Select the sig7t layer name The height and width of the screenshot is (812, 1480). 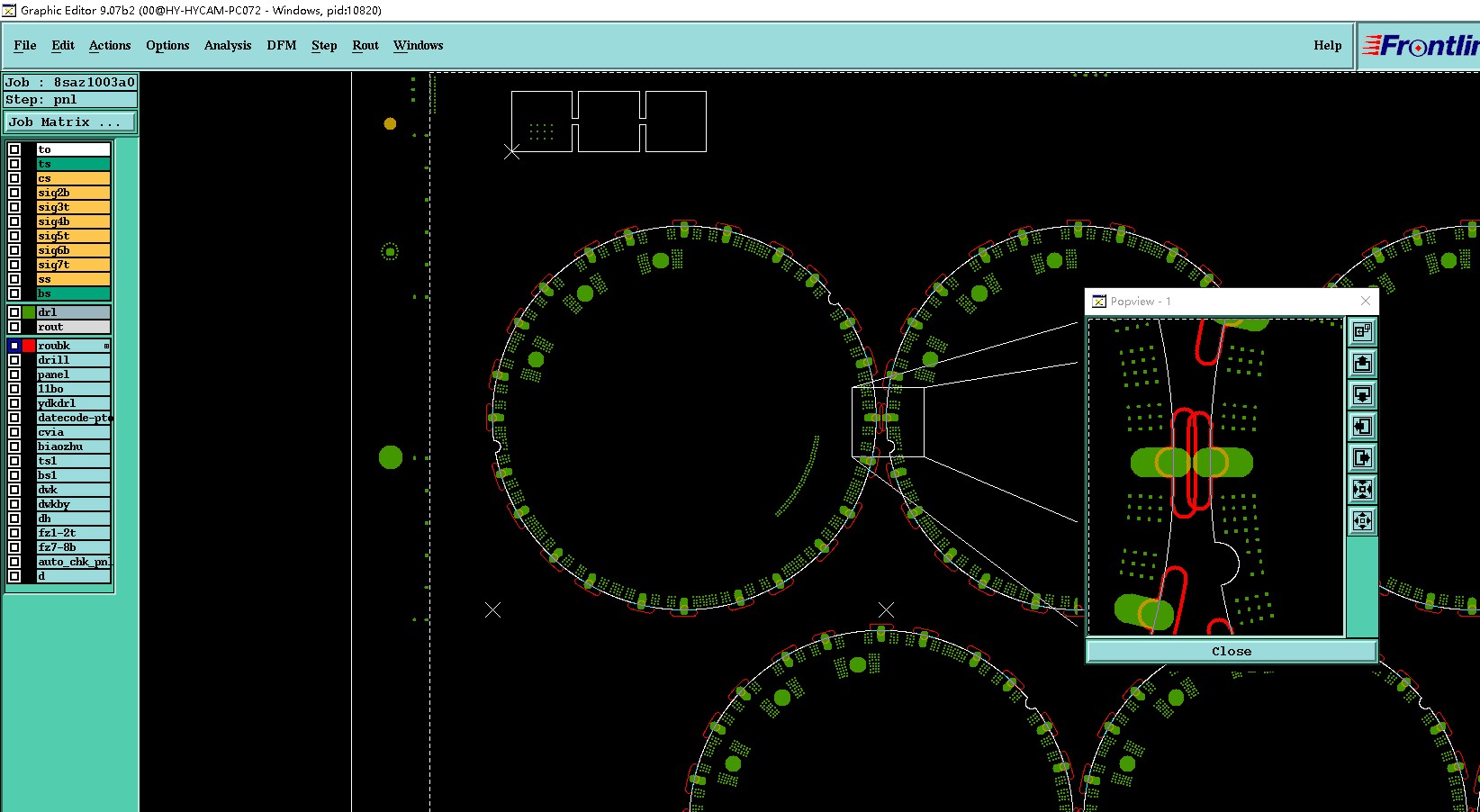click(x=73, y=265)
